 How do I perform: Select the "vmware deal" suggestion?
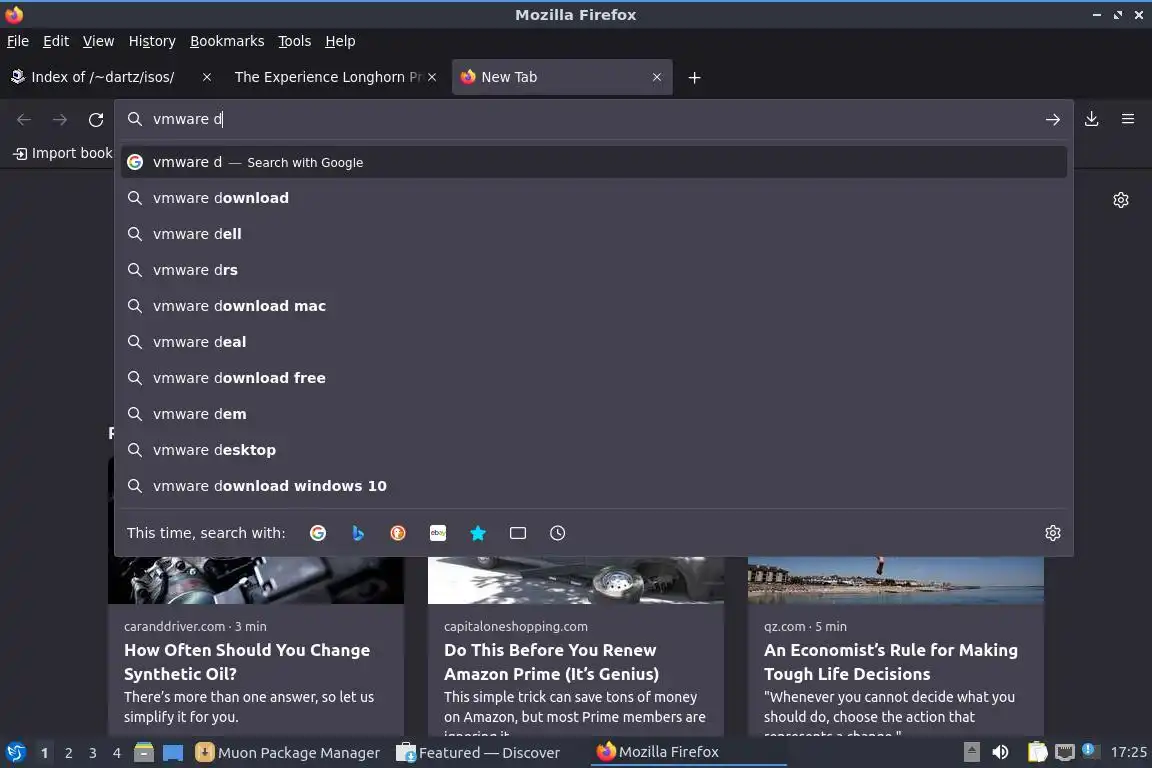point(594,342)
